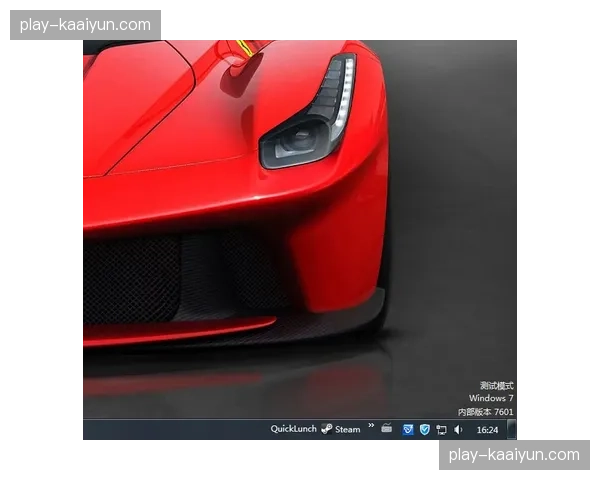Open the network connection tray icon

click(441, 429)
